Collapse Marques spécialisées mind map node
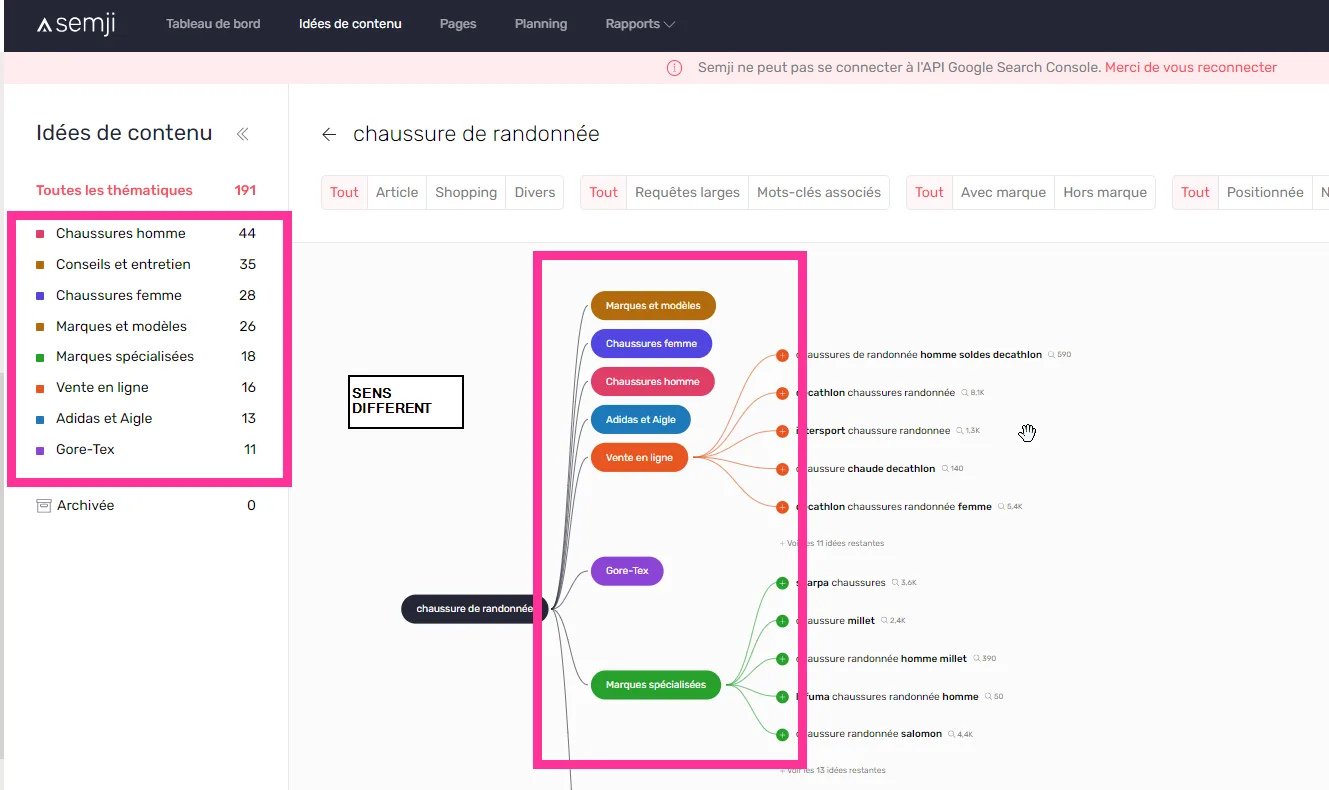The image size is (1329, 790). [x=656, y=685]
